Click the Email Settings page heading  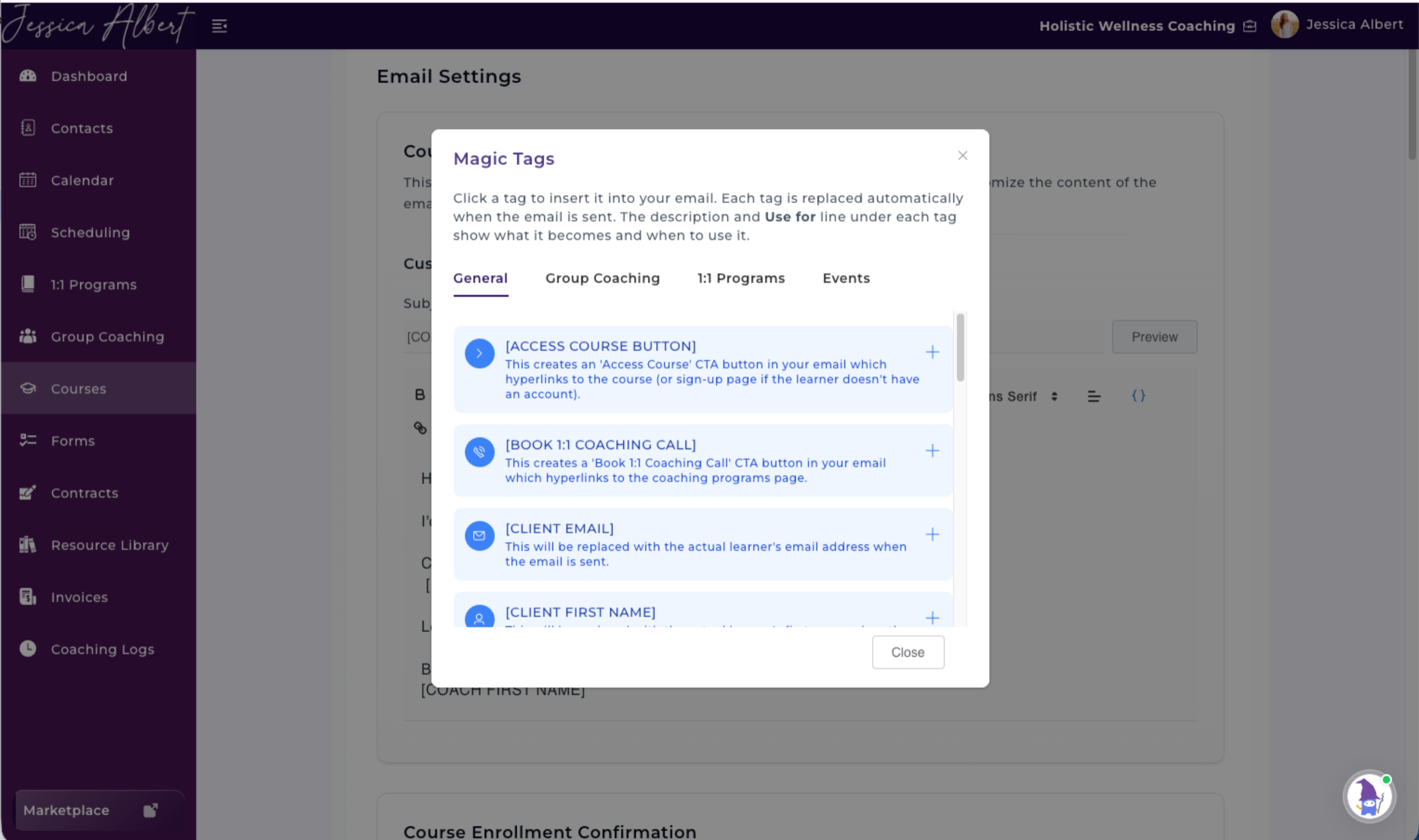(x=449, y=76)
